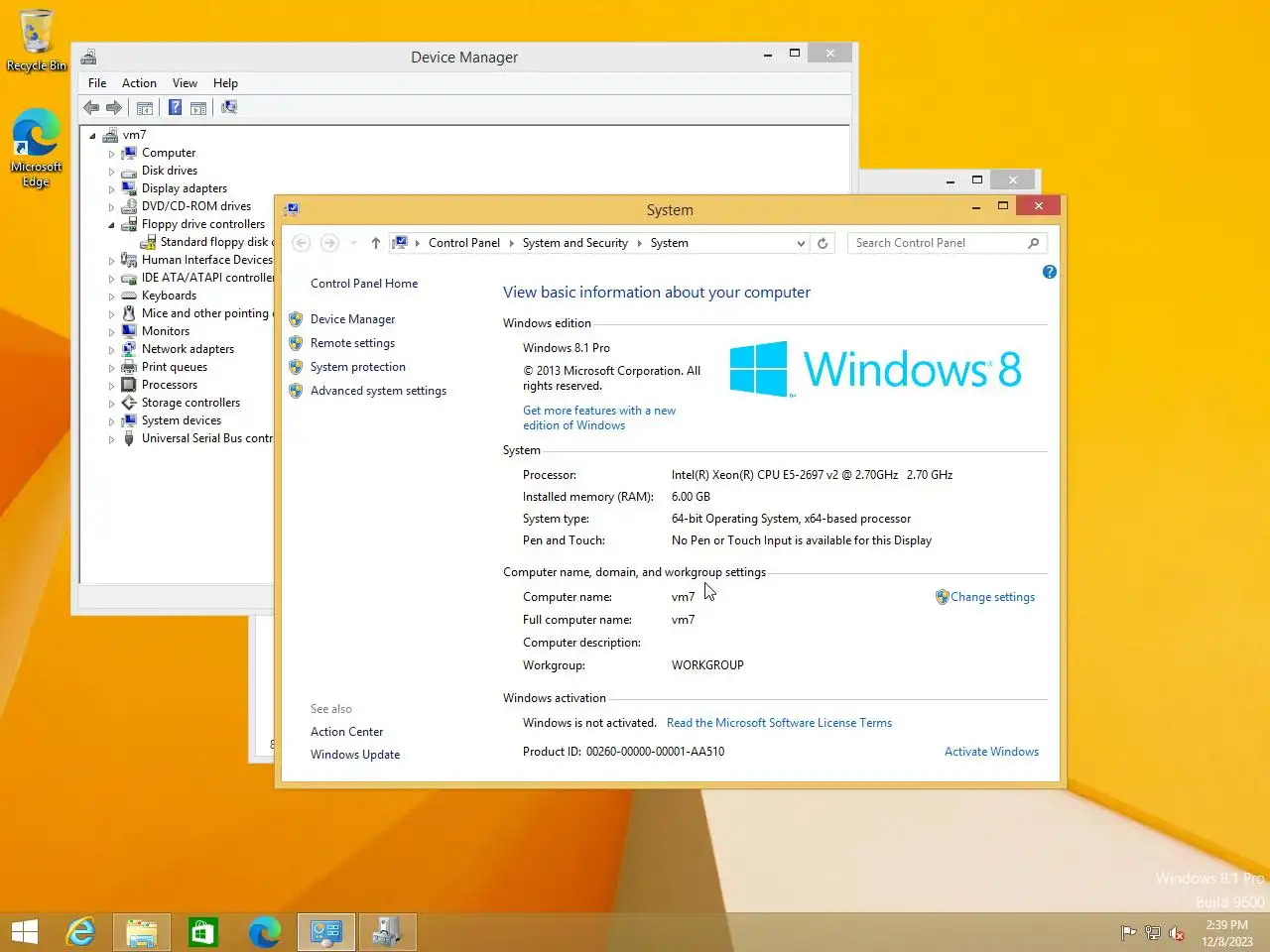
Task: Toggle show/hide console tree in Device Manager
Action: click(145, 108)
